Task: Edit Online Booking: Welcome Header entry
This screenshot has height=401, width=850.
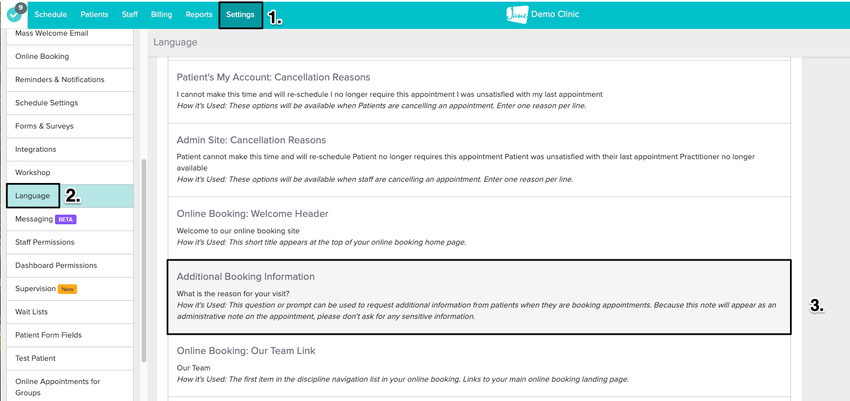Action: [479, 228]
